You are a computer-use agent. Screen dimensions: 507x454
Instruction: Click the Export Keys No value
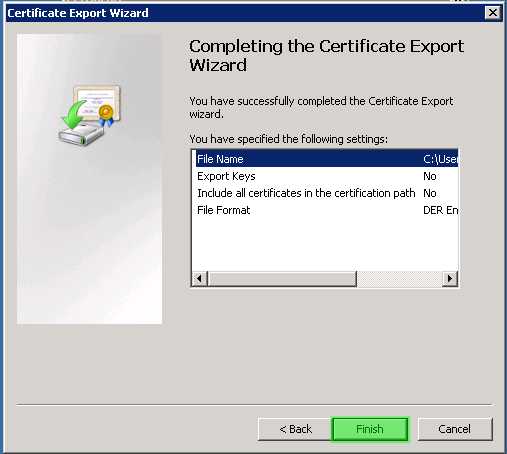[430, 176]
